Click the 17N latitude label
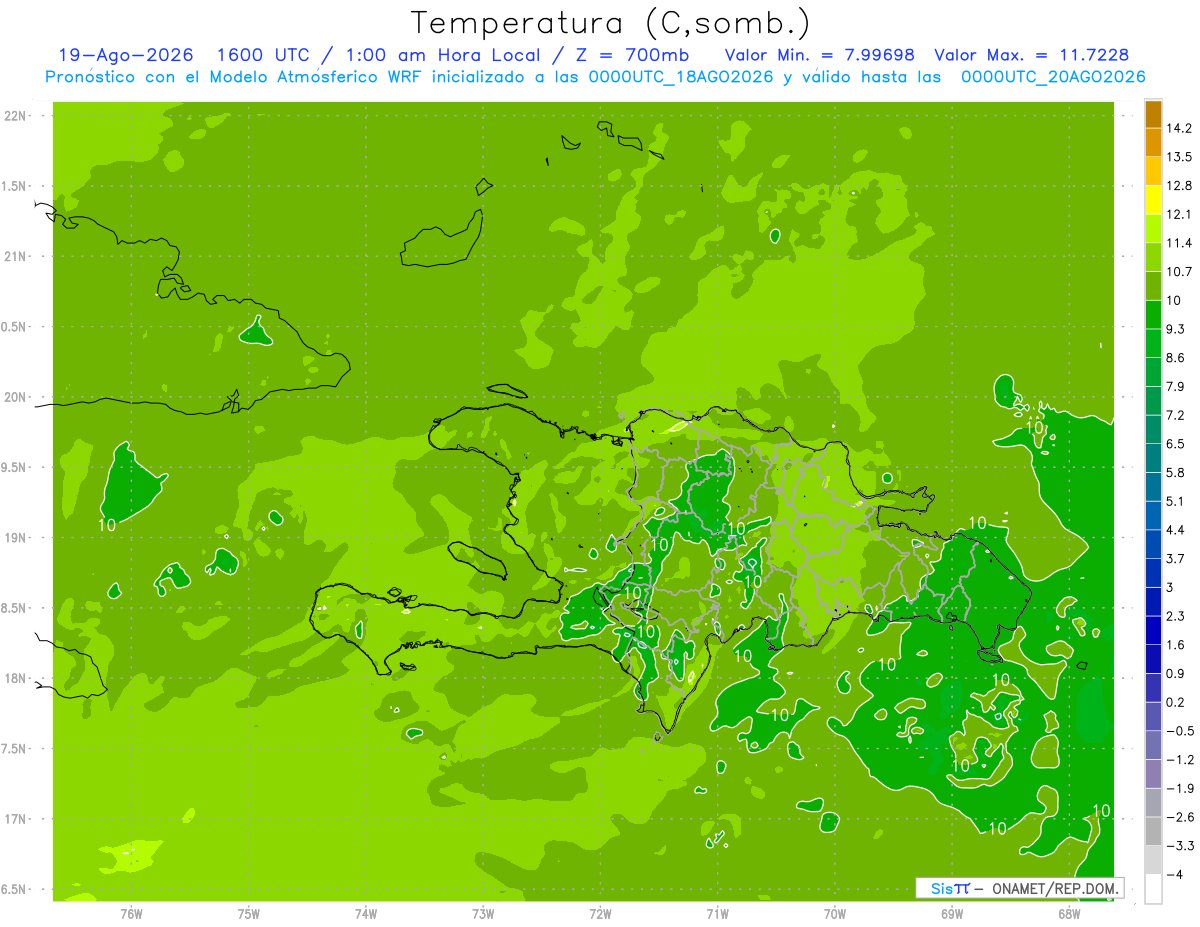Viewport: 1200px width, 927px height. pos(16,819)
